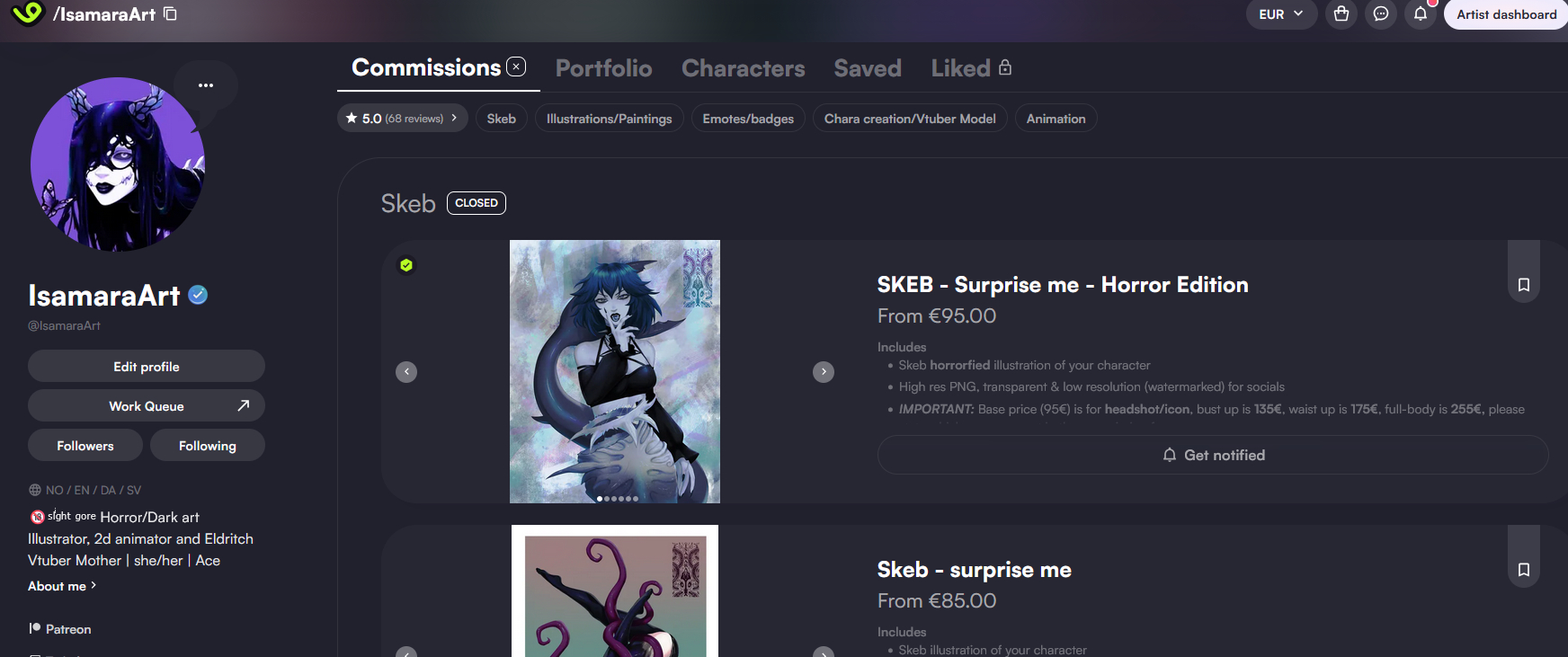Bookmark the Skeb surprise me commission
This screenshot has height=657, width=1568.
pyautogui.click(x=1523, y=570)
